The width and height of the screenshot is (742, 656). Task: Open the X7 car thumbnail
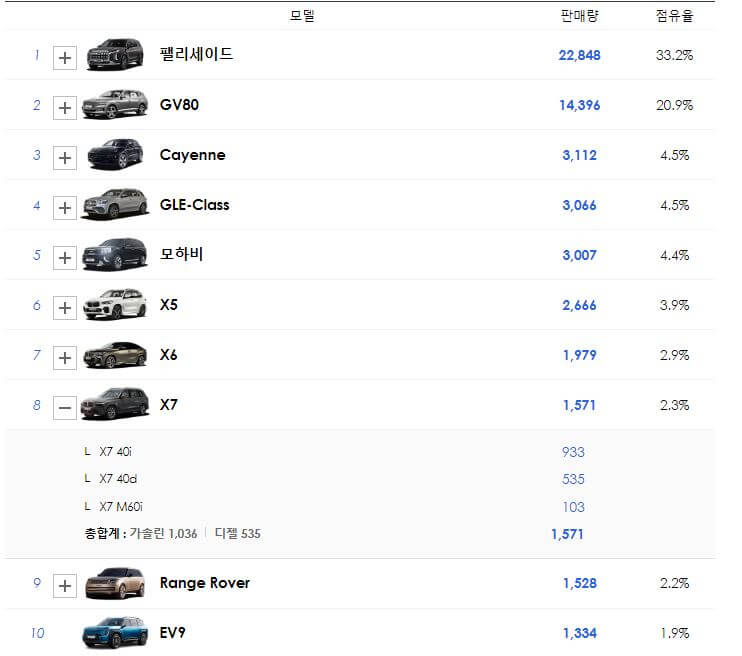pos(115,404)
